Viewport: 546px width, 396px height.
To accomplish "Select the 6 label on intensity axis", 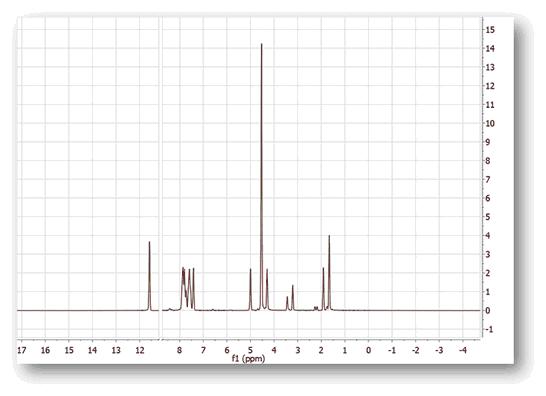I will 488,198.
